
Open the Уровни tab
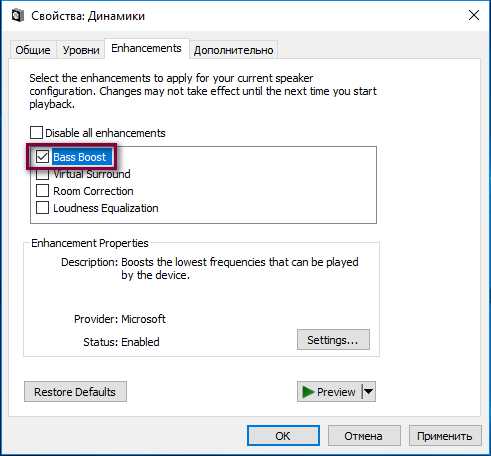pos(81,50)
